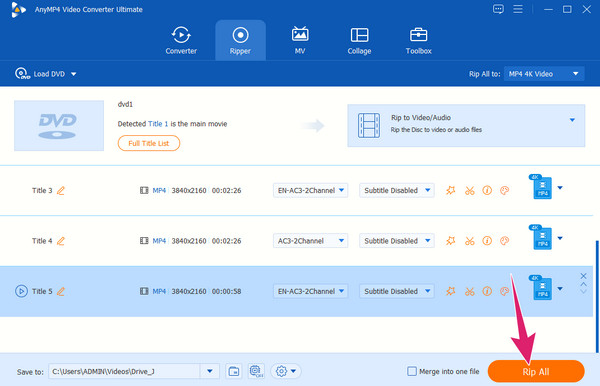Start ripping with the Rip All button
Image resolution: width=600 pixels, height=386 pixels.
point(536,371)
